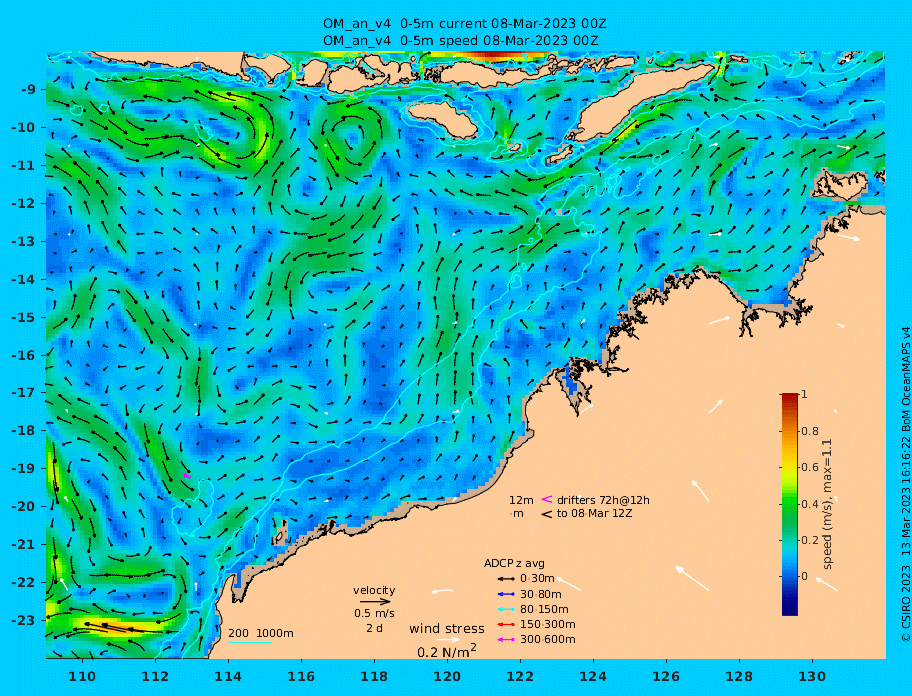Viewport: 912px width, 696px height.
Task: Click the latitude axis label '-18'
Action: coord(24,431)
